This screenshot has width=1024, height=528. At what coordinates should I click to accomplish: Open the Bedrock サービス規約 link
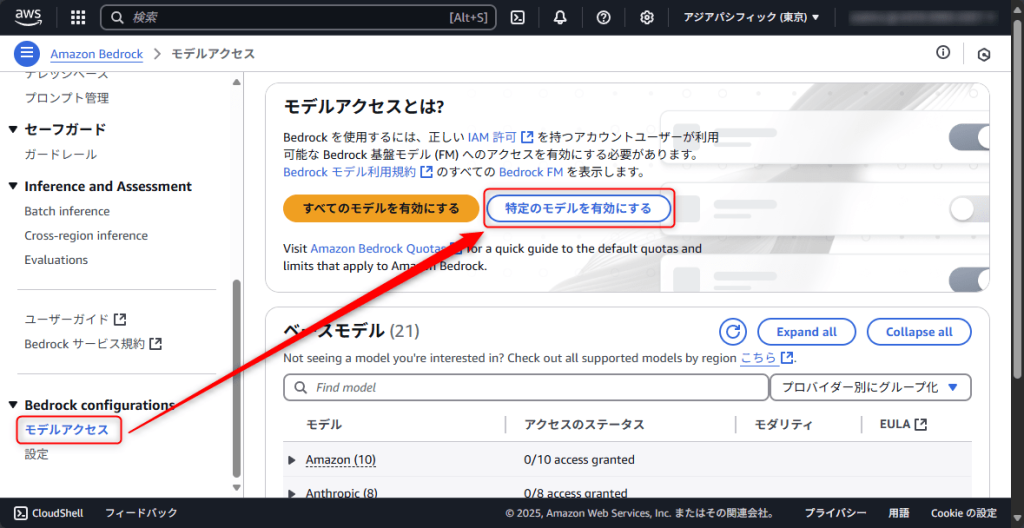[x=93, y=344]
